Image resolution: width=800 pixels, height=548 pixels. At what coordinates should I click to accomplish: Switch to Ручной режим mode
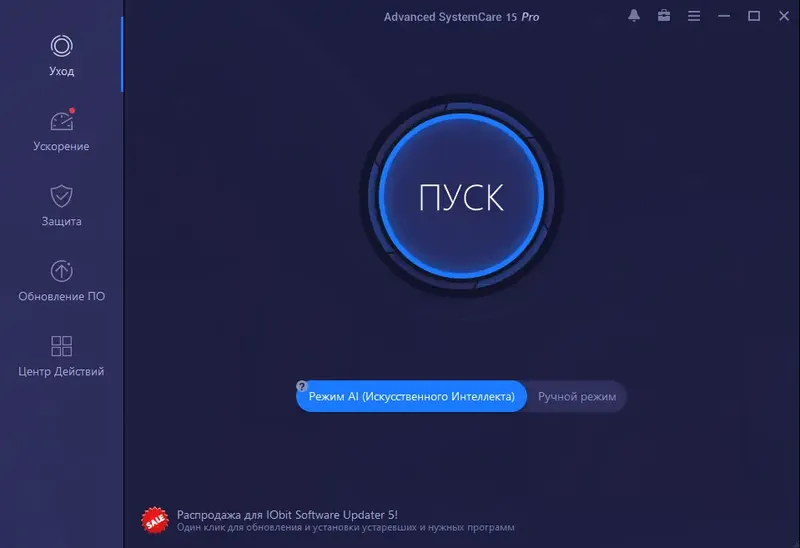pos(577,396)
